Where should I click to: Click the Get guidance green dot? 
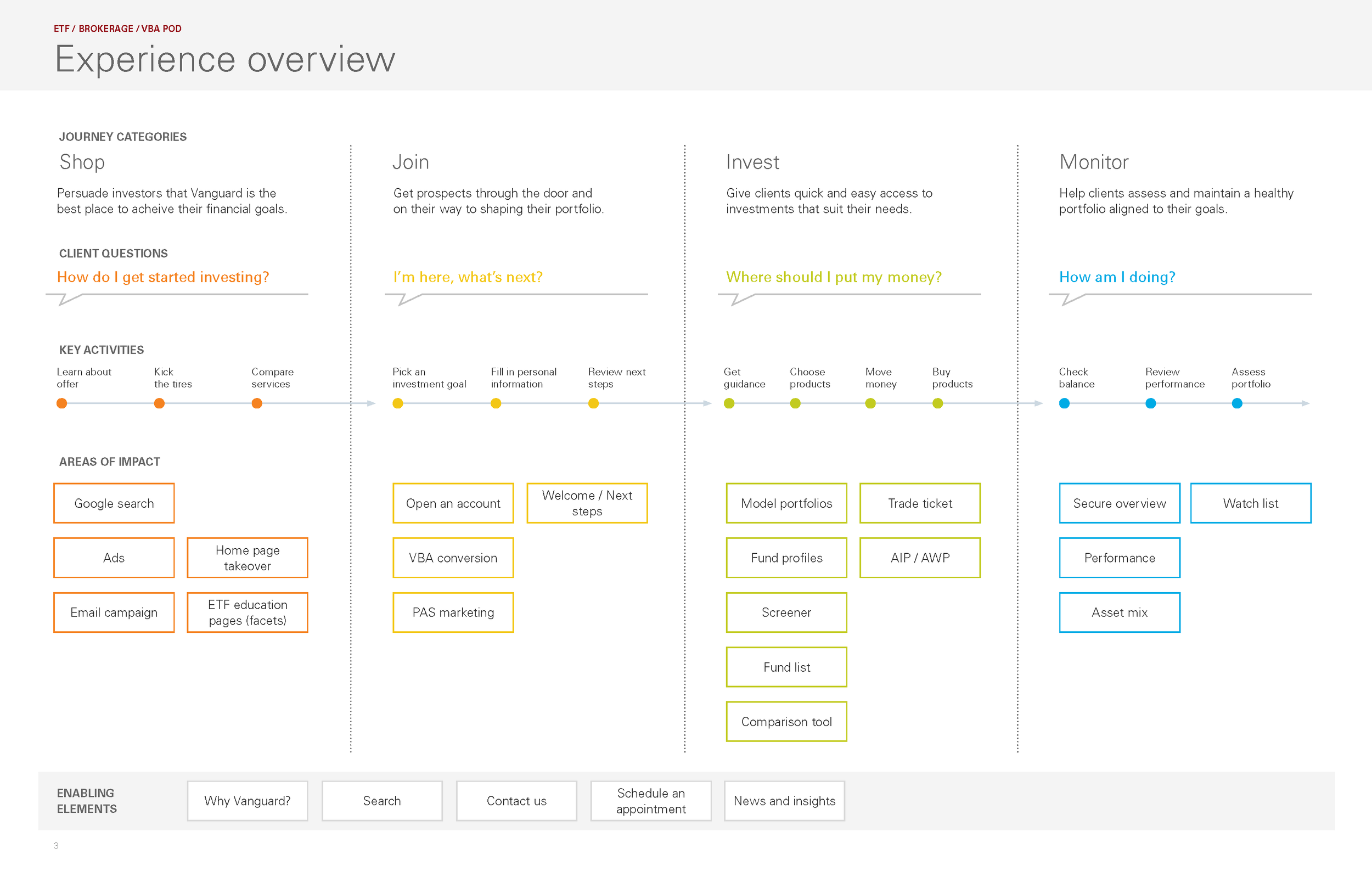pyautogui.click(x=729, y=403)
